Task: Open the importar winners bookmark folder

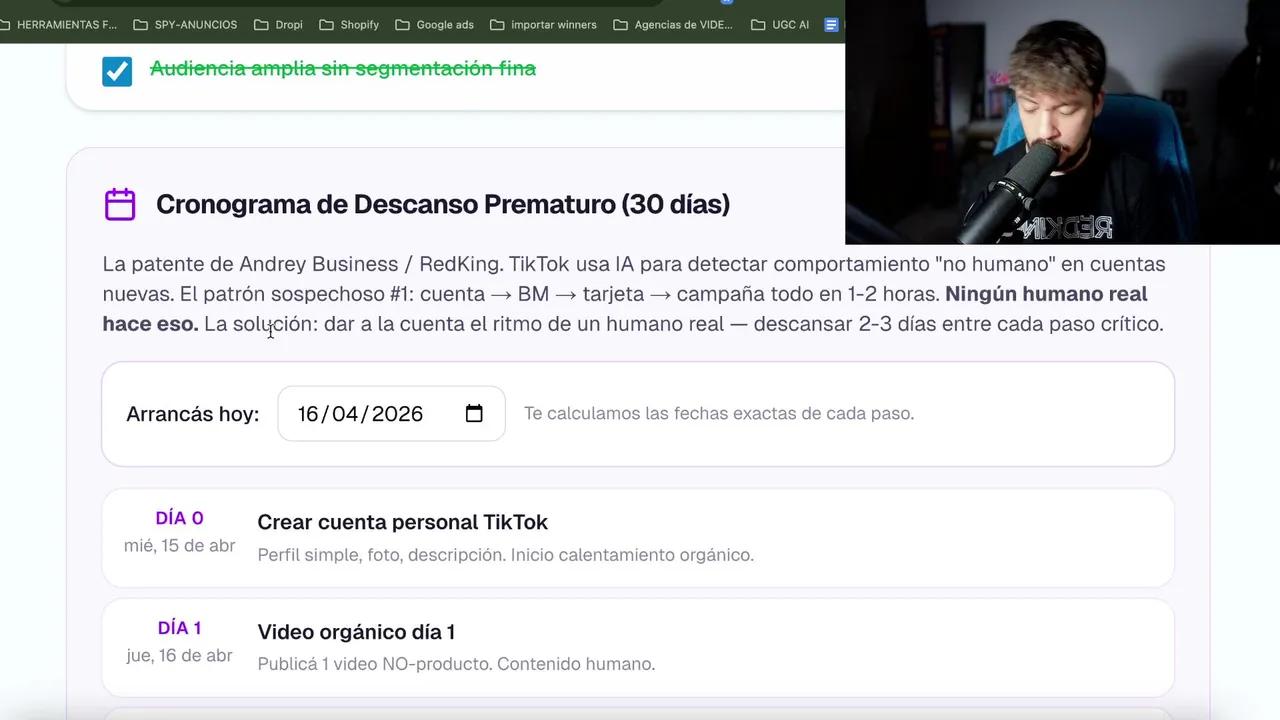Action: click(x=543, y=24)
